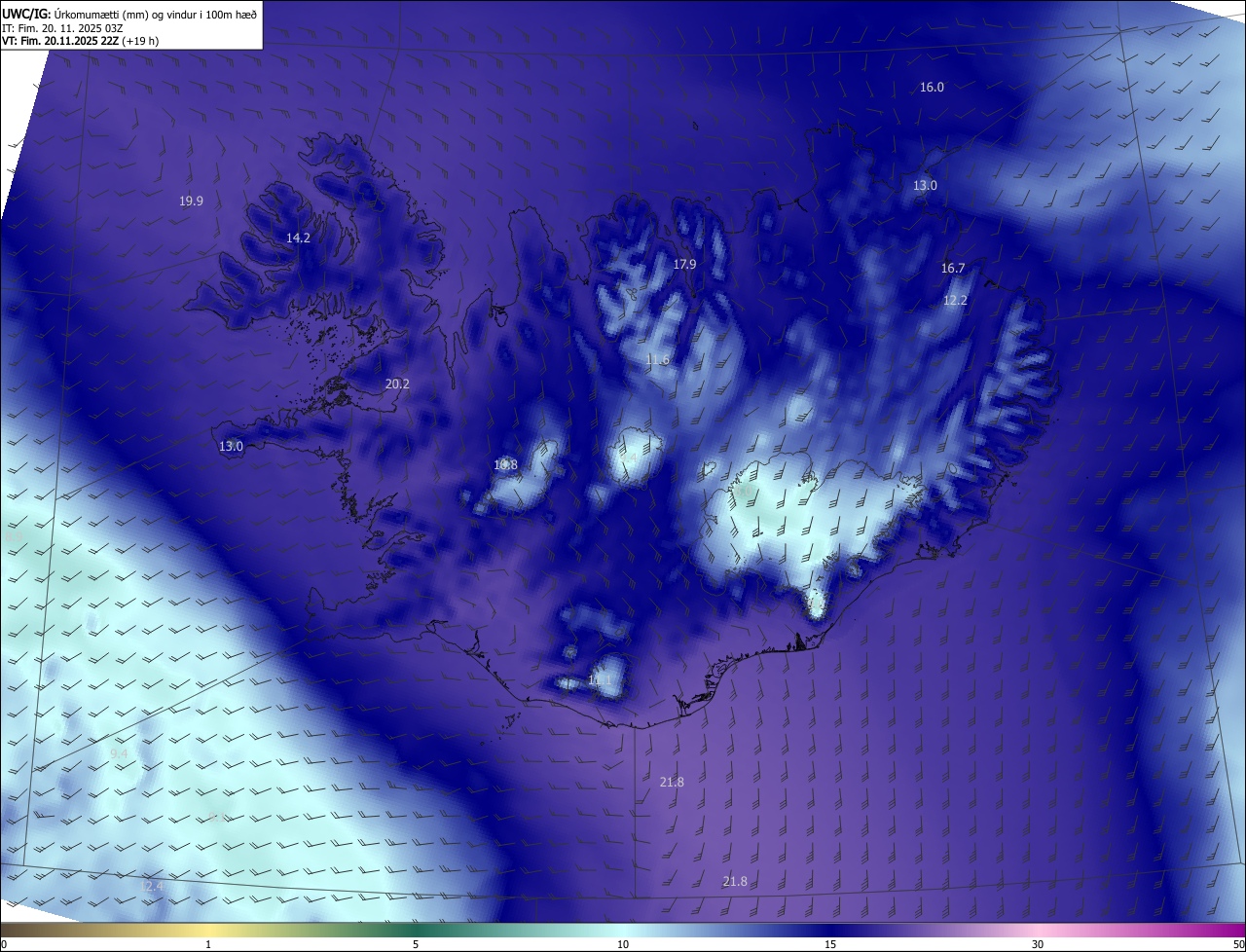The width and height of the screenshot is (1246, 952).
Task: Click the 21.8 value just south of the coast
Action: 672,782
